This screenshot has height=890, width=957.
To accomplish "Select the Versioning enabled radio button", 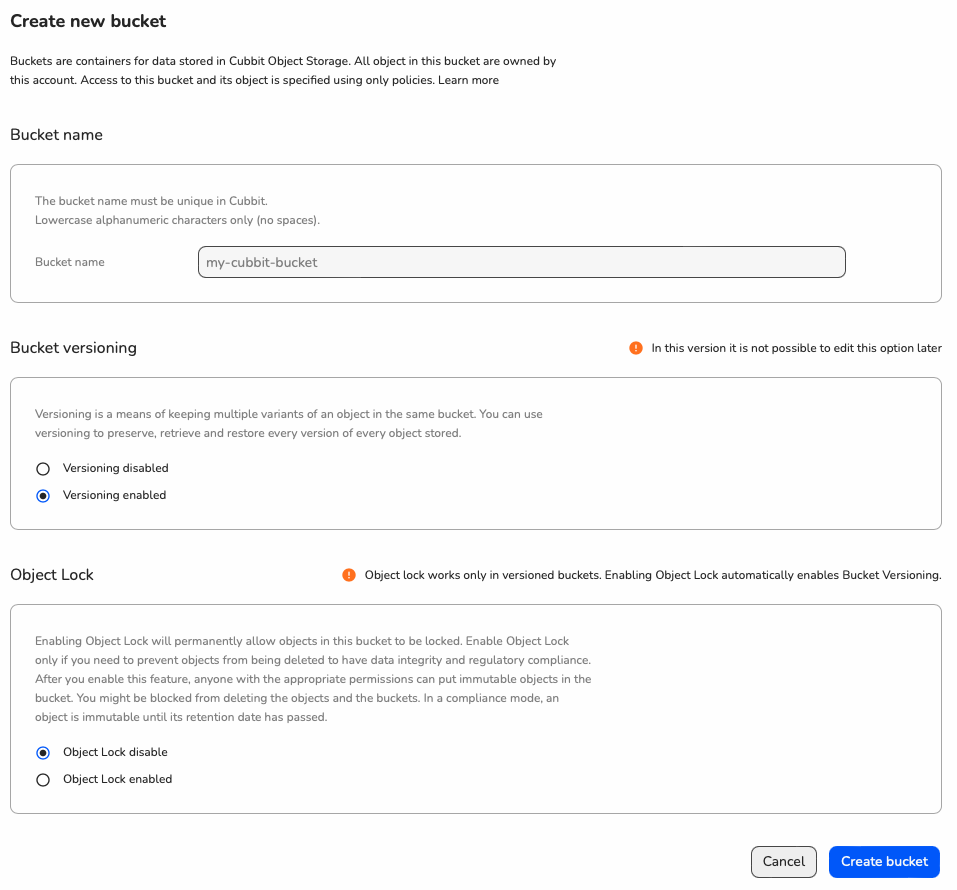I will click(x=43, y=496).
